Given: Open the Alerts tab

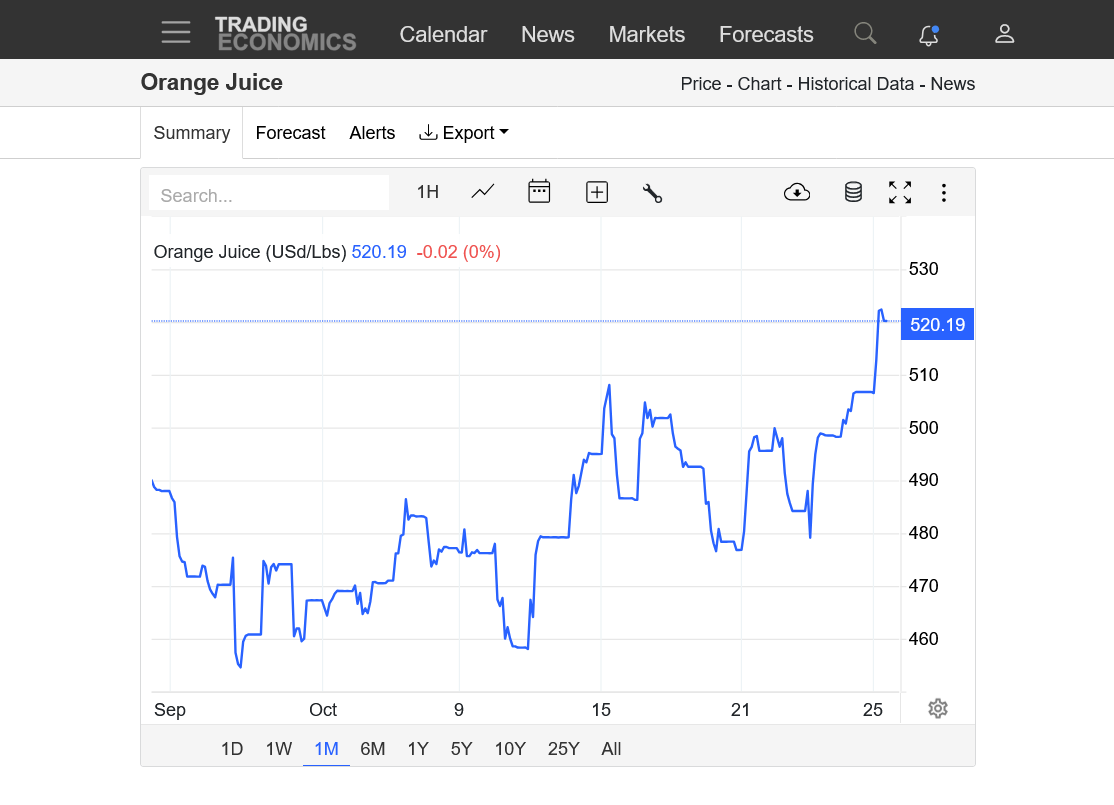Looking at the screenshot, I should 372,133.
